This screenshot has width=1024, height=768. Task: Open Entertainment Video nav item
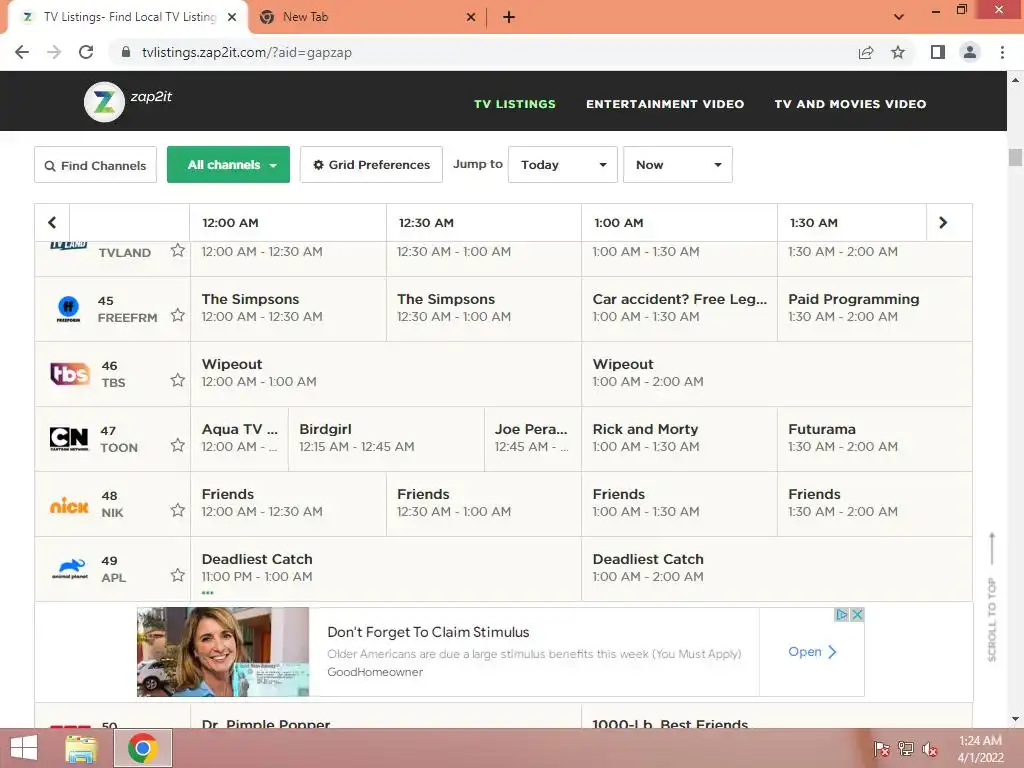tap(665, 104)
